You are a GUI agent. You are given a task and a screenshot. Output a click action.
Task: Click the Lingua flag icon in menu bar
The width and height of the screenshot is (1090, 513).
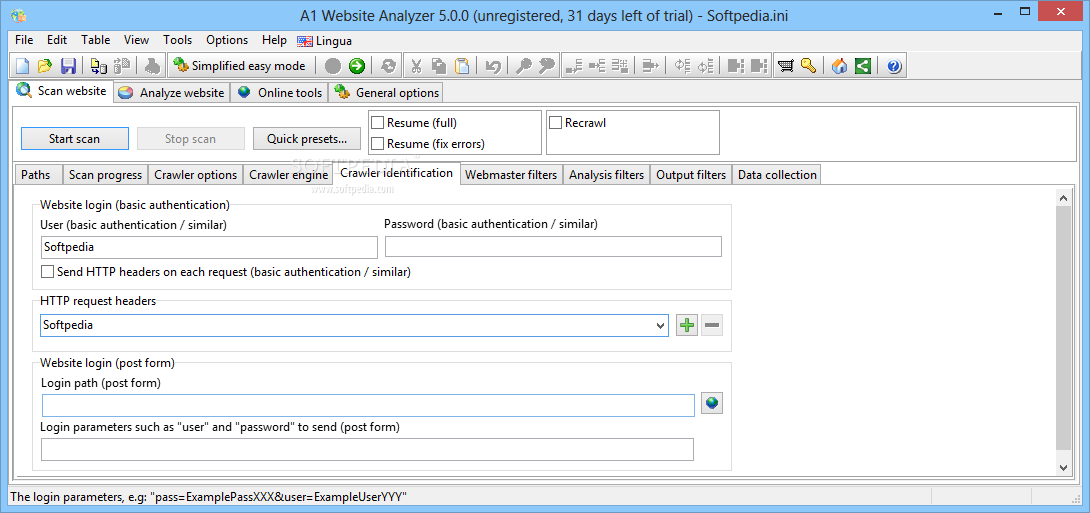point(304,41)
